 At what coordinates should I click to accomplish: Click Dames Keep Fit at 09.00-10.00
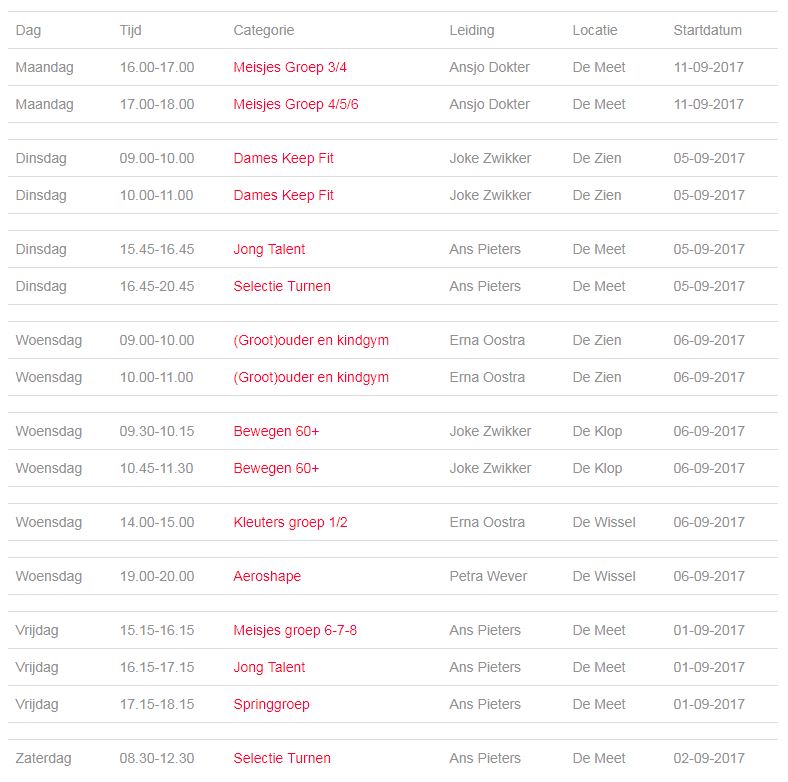coord(283,158)
